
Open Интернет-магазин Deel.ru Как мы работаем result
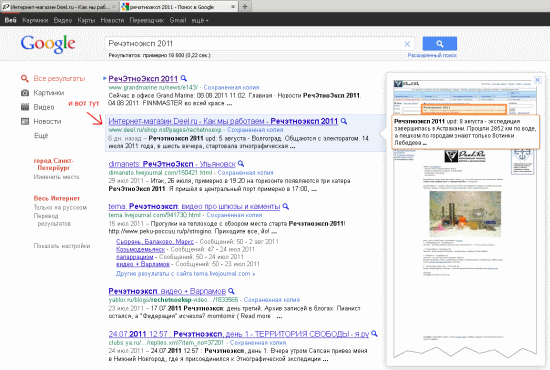(223, 121)
